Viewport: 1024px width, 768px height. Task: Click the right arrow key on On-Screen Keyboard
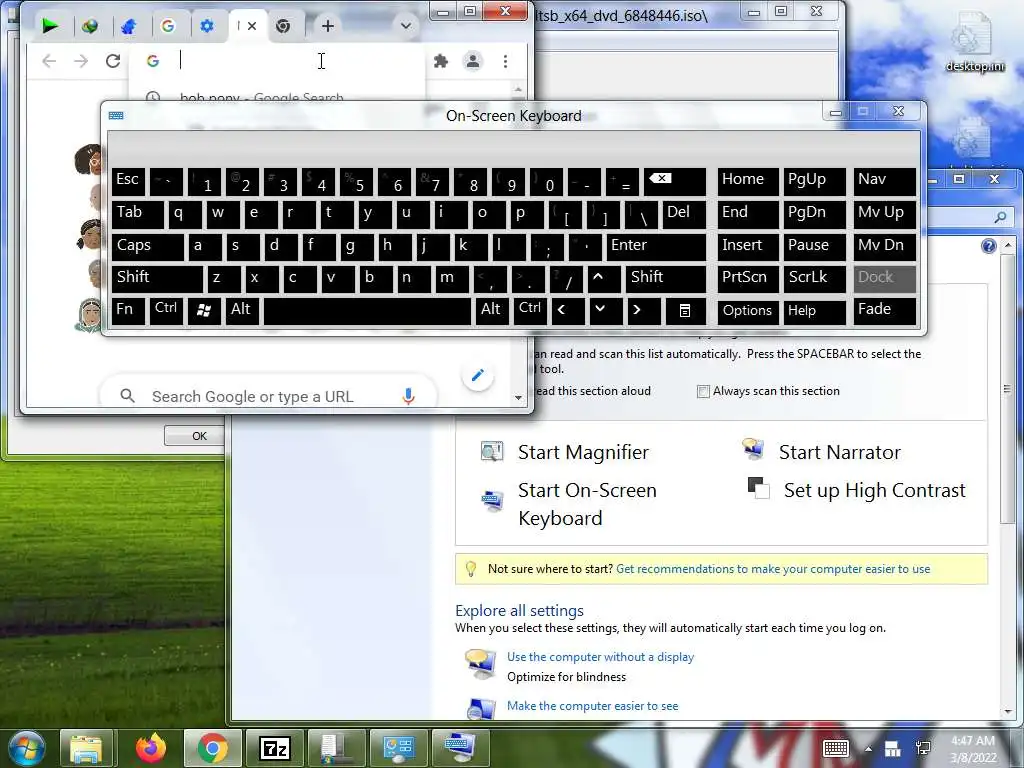tap(643, 311)
